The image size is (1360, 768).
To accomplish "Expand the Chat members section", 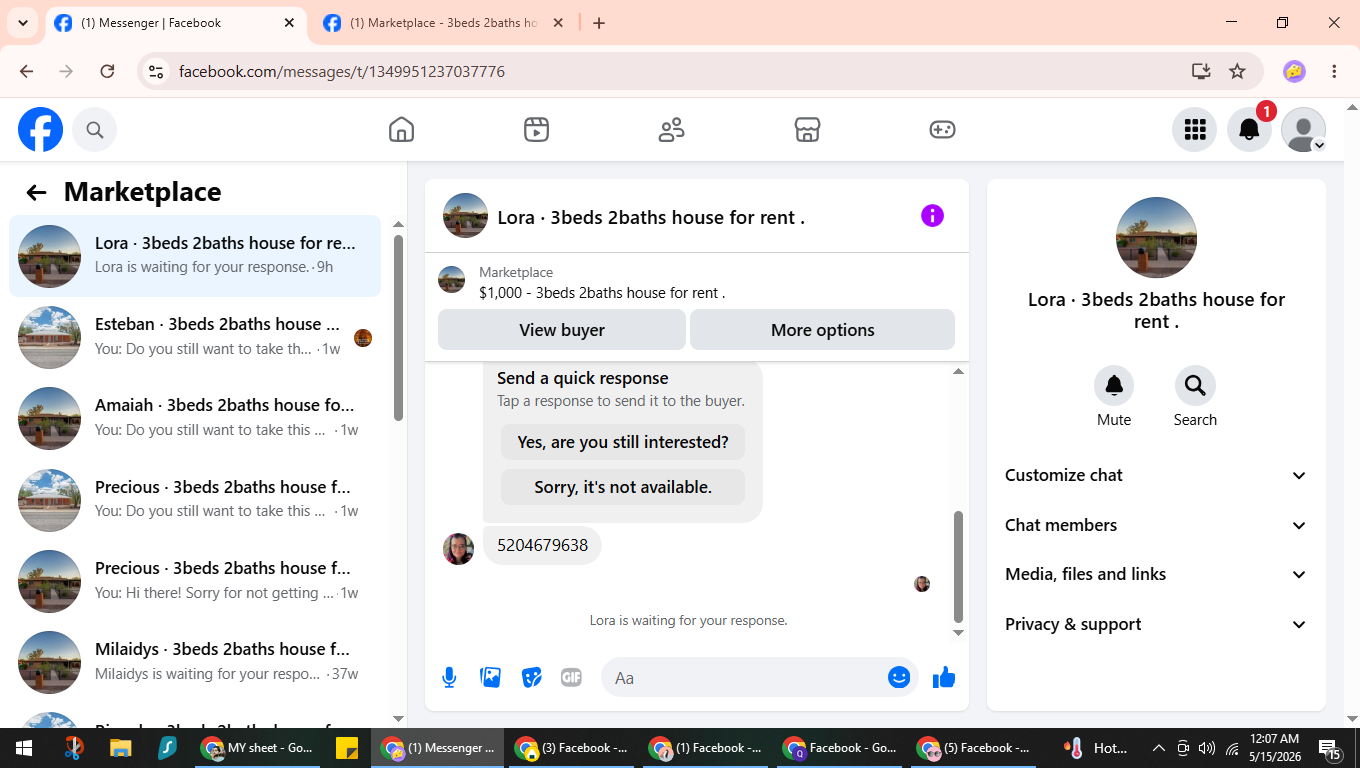I will [x=1156, y=525].
